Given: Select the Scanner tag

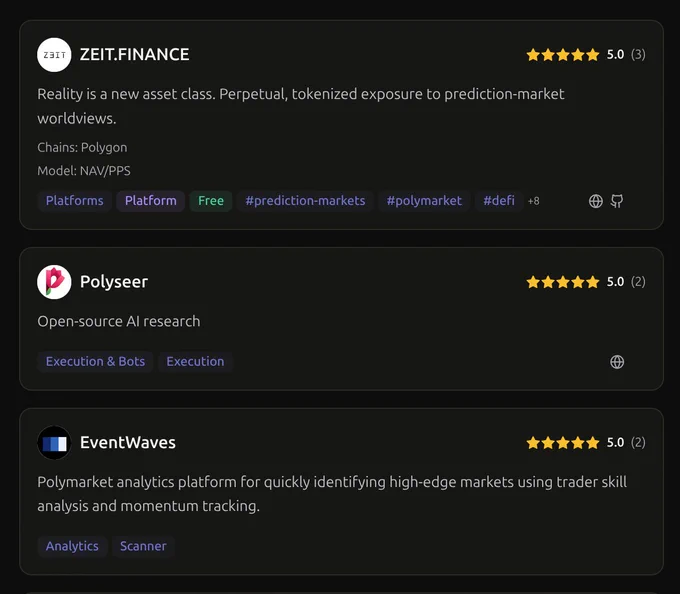Looking at the screenshot, I should (143, 546).
